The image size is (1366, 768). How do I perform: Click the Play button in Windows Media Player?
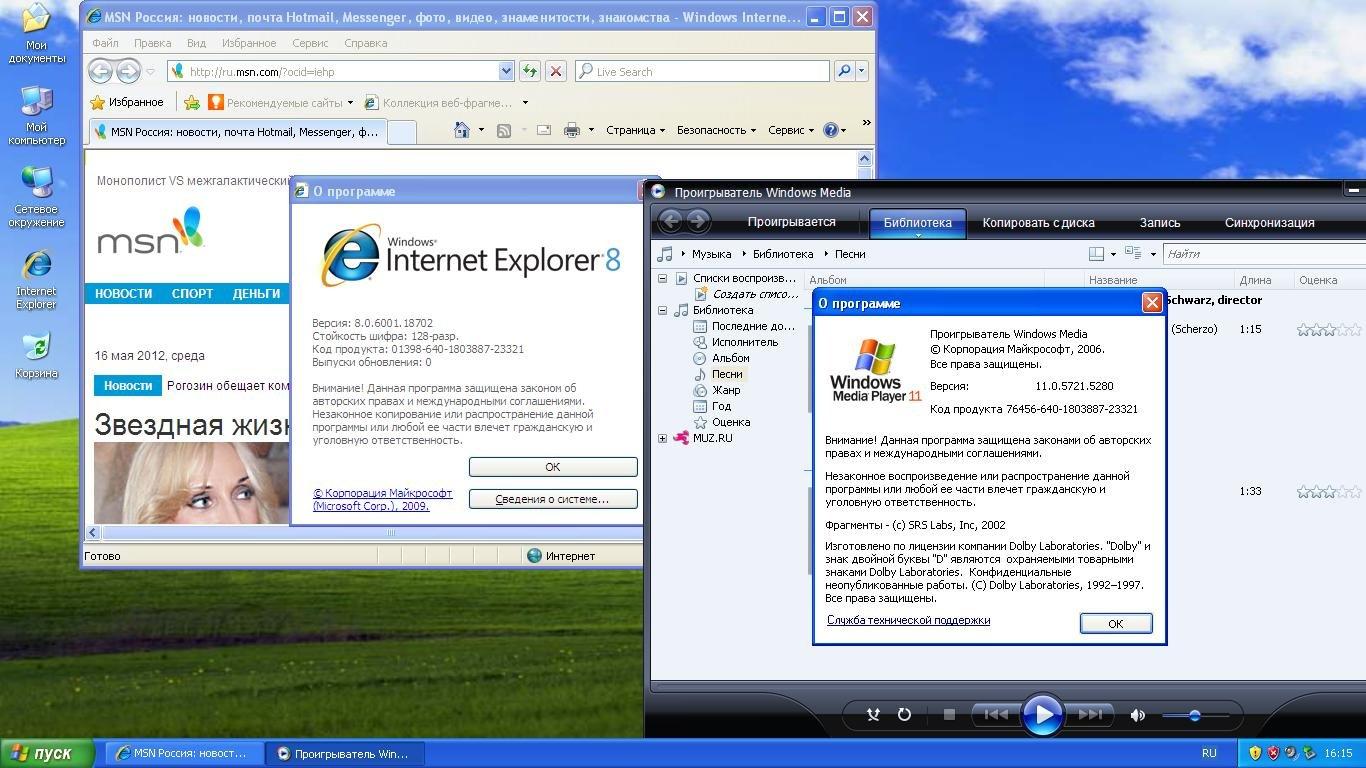pos(1042,714)
